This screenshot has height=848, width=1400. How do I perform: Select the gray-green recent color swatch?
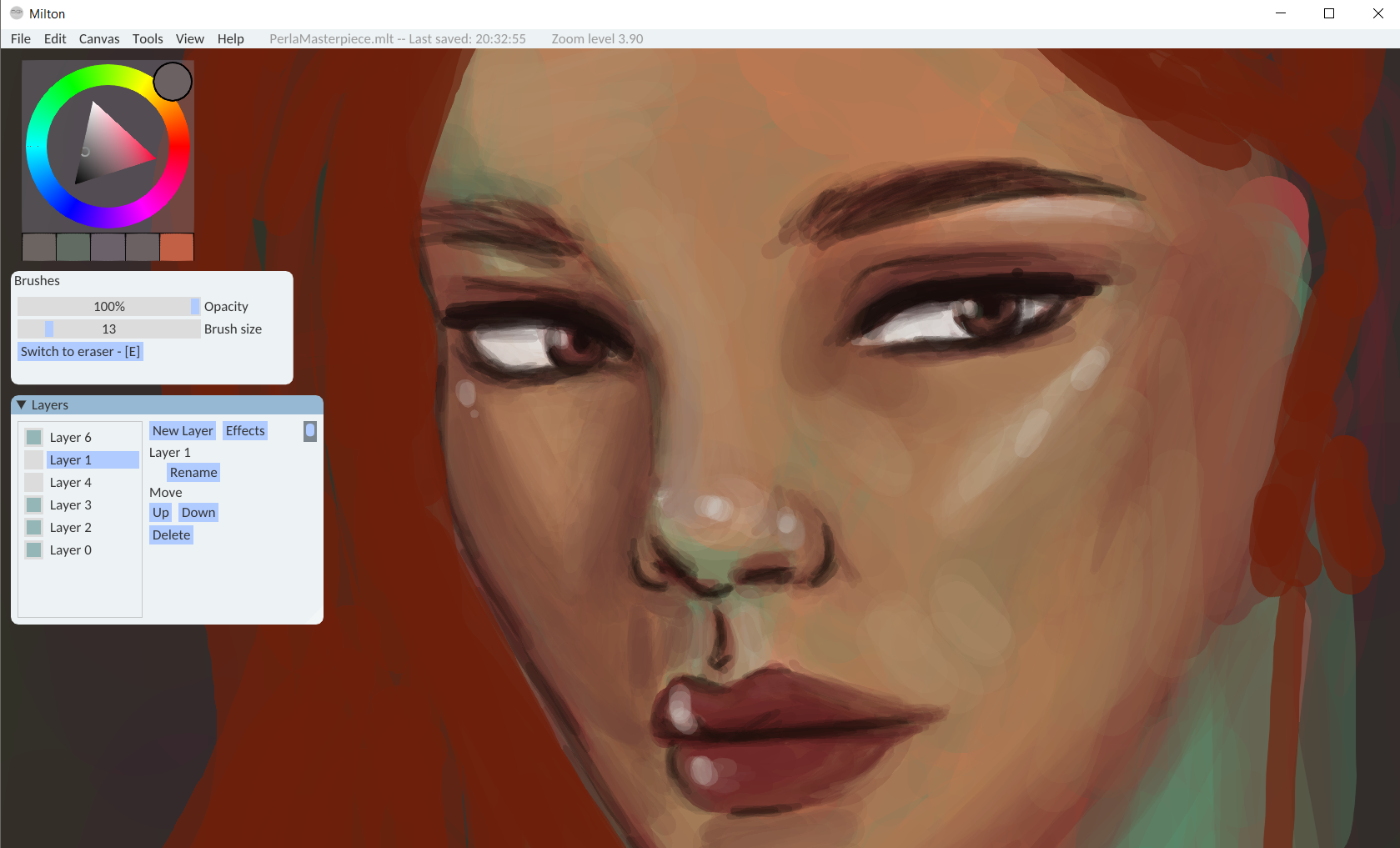[x=73, y=247]
